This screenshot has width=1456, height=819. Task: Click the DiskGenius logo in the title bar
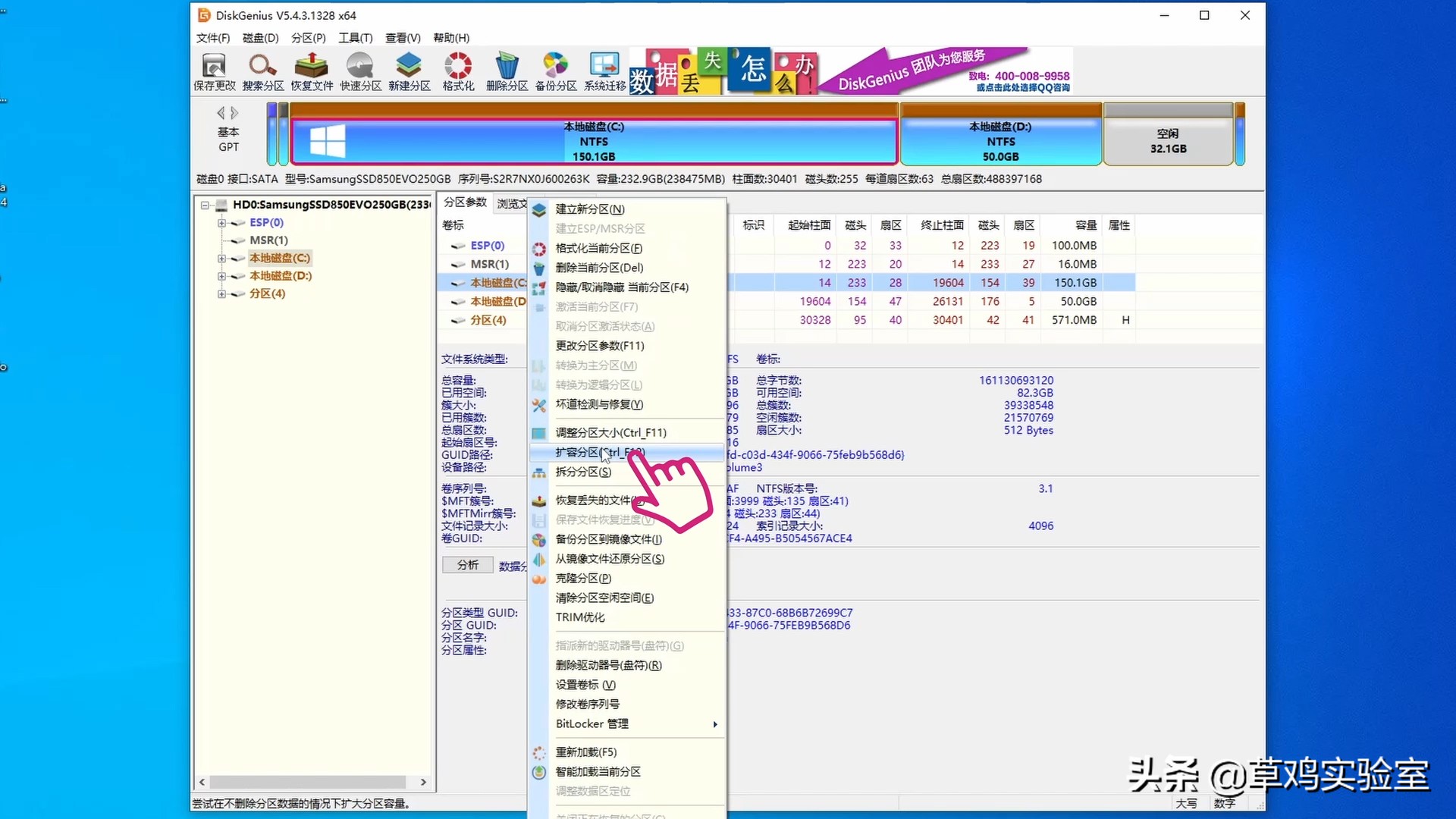pos(203,14)
